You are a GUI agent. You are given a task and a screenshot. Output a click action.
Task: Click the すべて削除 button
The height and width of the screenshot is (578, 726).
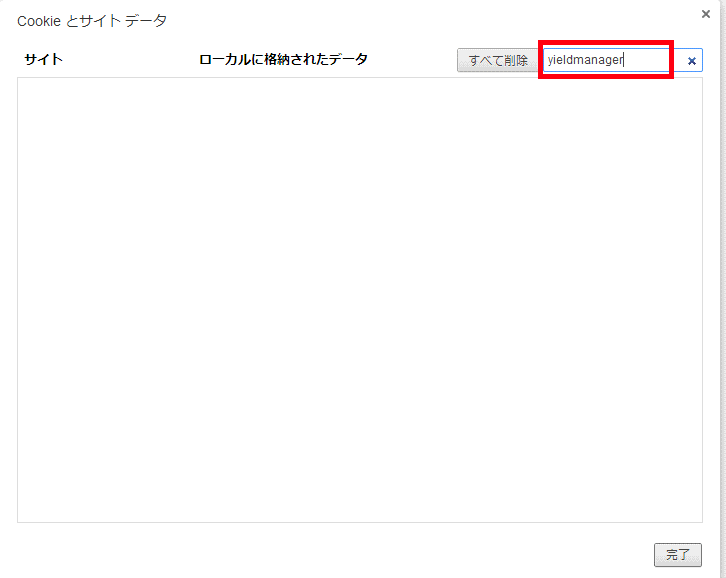[x=498, y=60]
